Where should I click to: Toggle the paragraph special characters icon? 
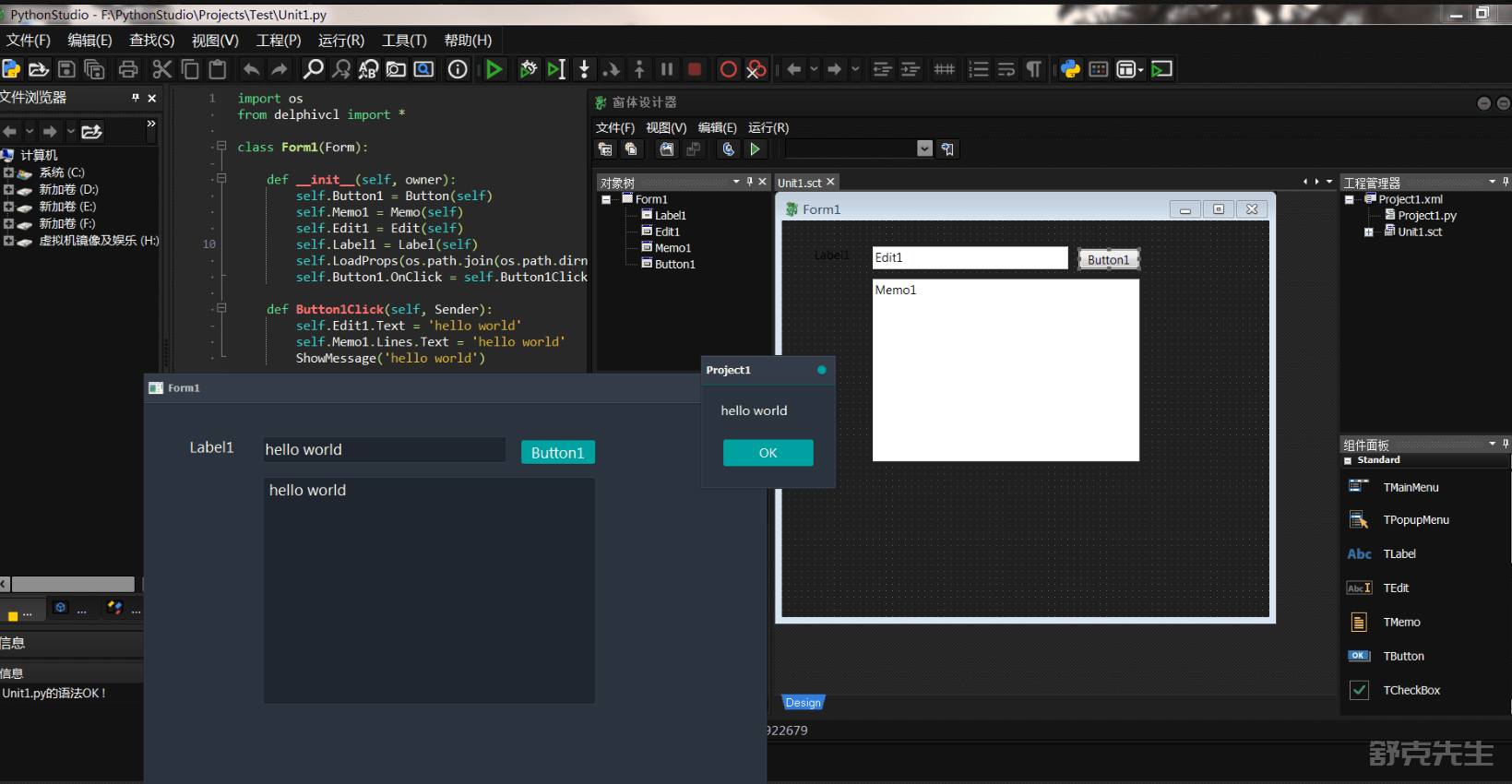1034,69
